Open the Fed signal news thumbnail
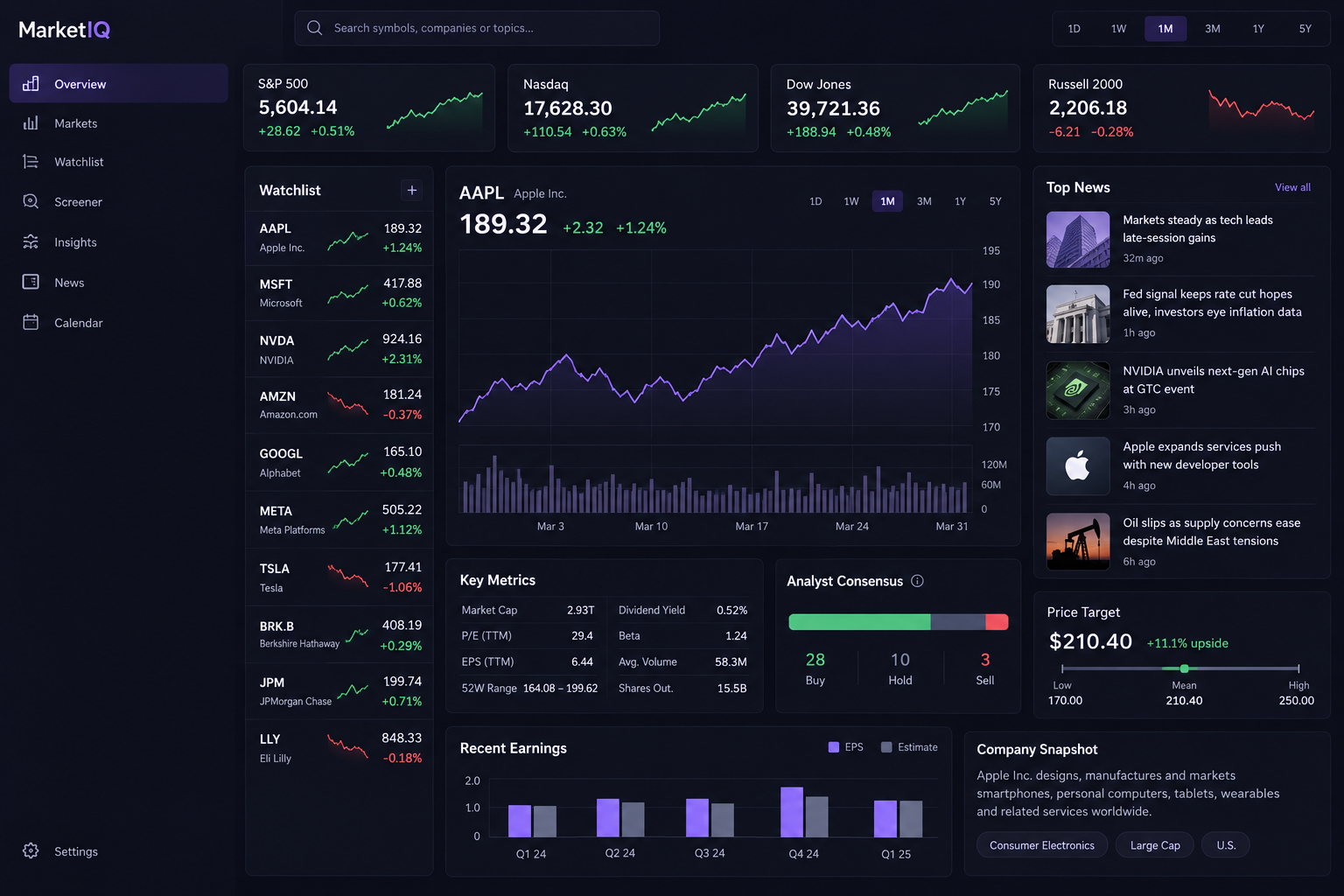Viewport: 1344px width, 896px height. (x=1078, y=314)
